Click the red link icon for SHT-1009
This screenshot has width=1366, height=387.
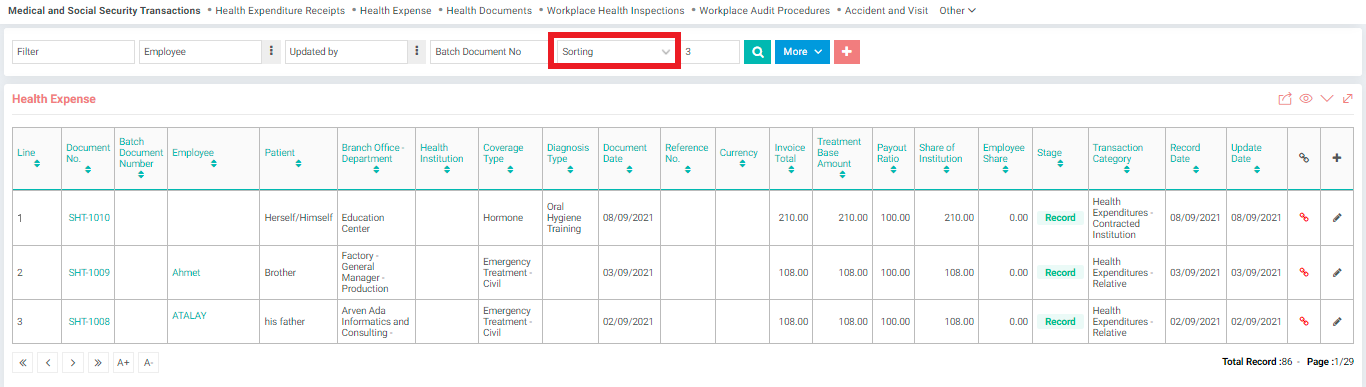click(x=1303, y=272)
